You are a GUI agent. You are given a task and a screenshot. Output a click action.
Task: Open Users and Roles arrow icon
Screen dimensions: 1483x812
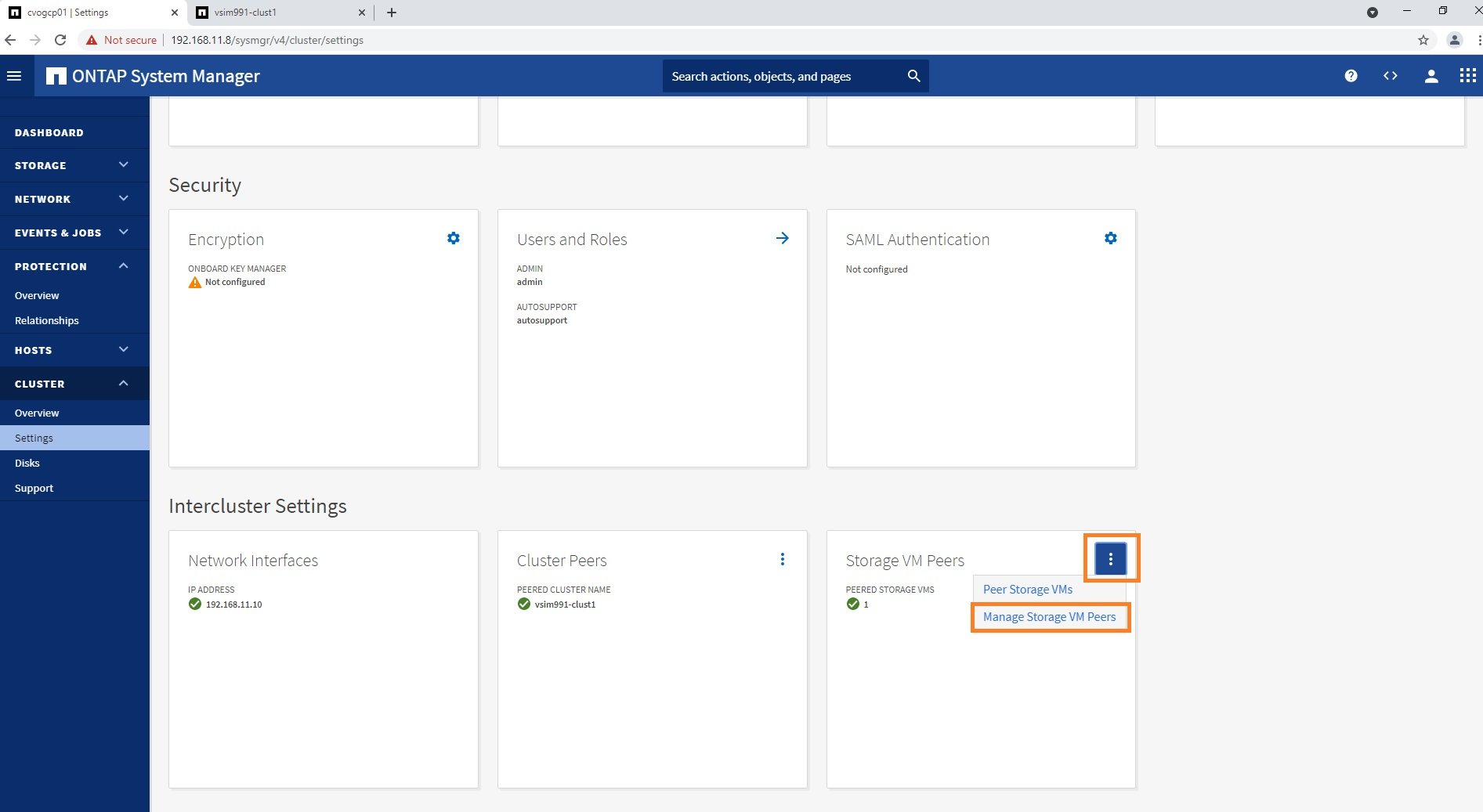click(x=782, y=238)
